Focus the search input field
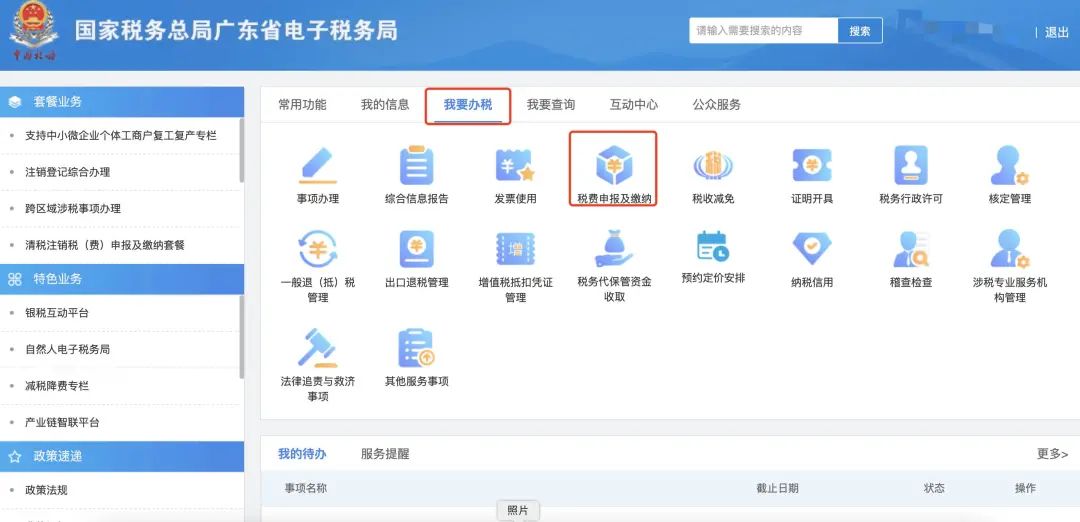Image resolution: width=1080 pixels, height=522 pixels. pos(763,31)
